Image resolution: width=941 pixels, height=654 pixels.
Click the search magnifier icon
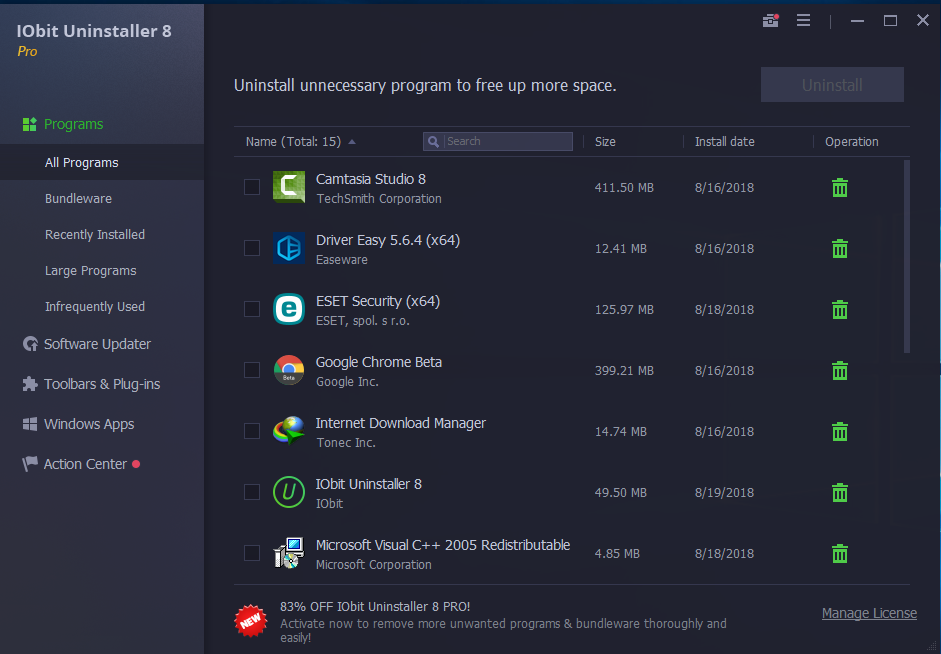pos(433,142)
